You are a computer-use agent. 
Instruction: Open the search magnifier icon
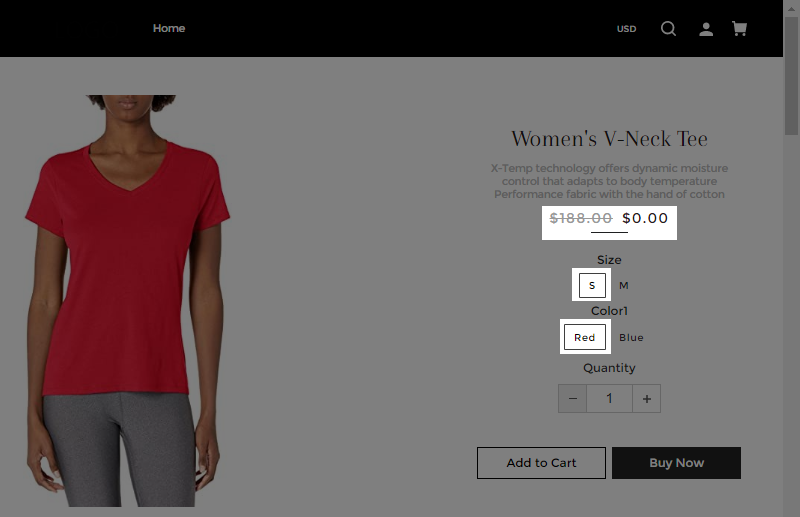668,29
